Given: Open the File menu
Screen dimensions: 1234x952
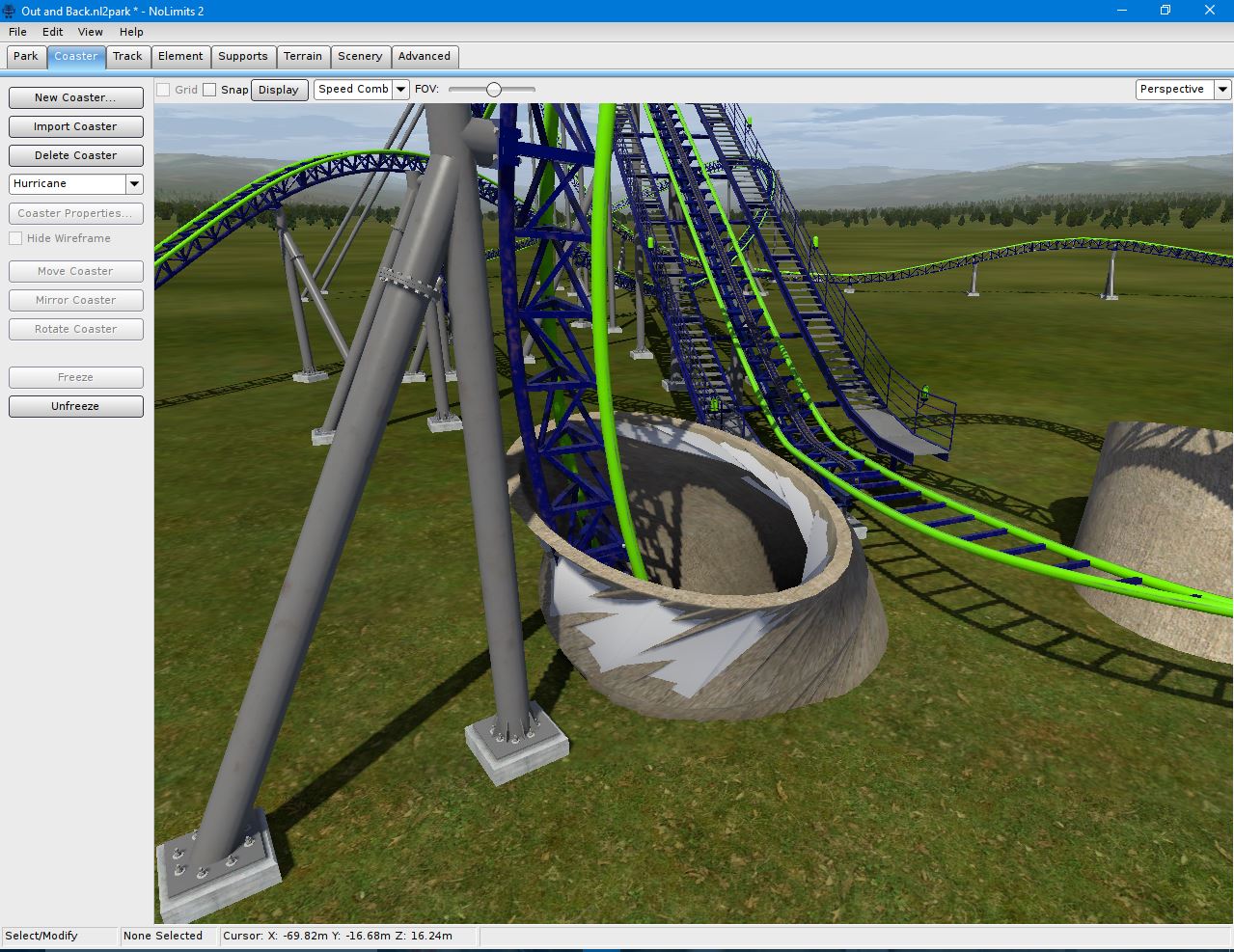Looking at the screenshot, I should click(x=17, y=32).
